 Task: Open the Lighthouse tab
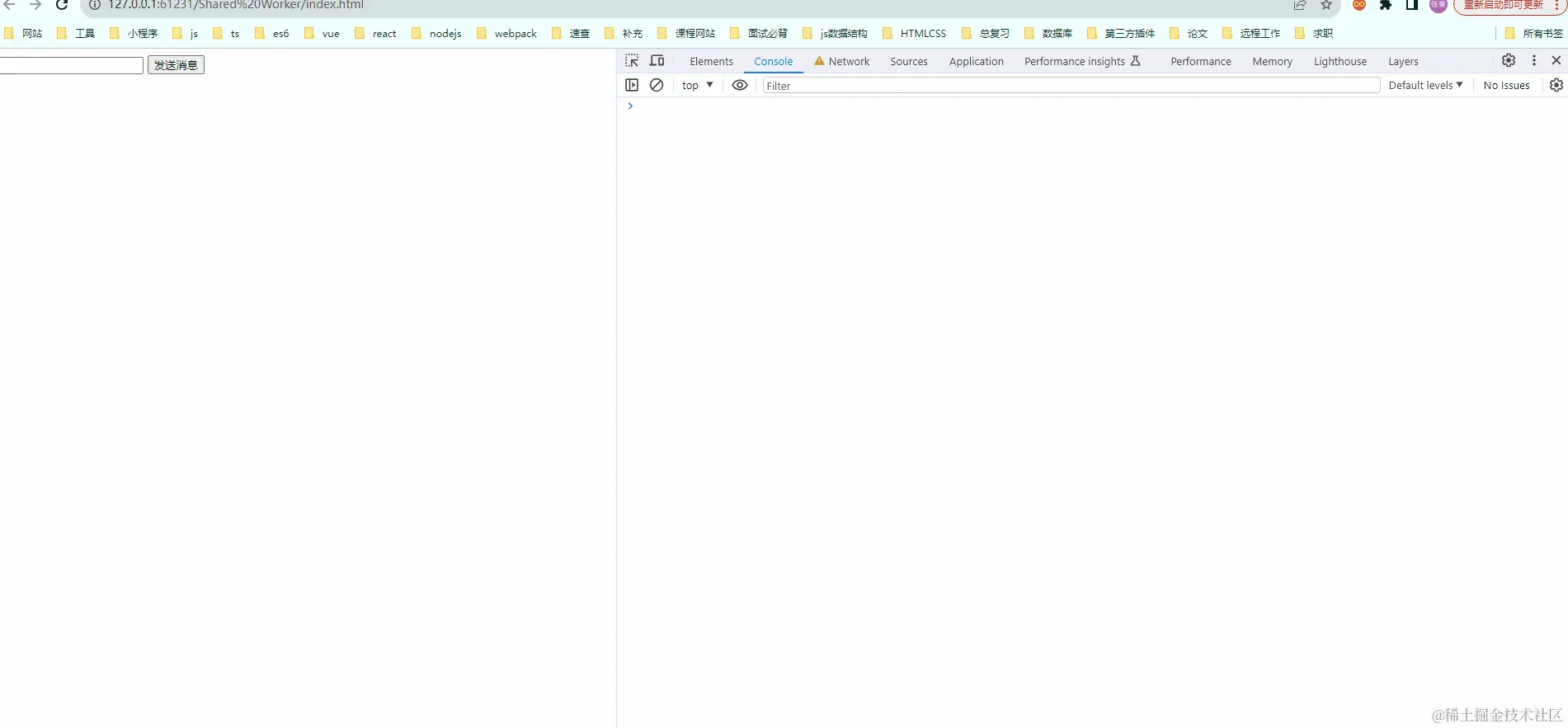pos(1340,62)
